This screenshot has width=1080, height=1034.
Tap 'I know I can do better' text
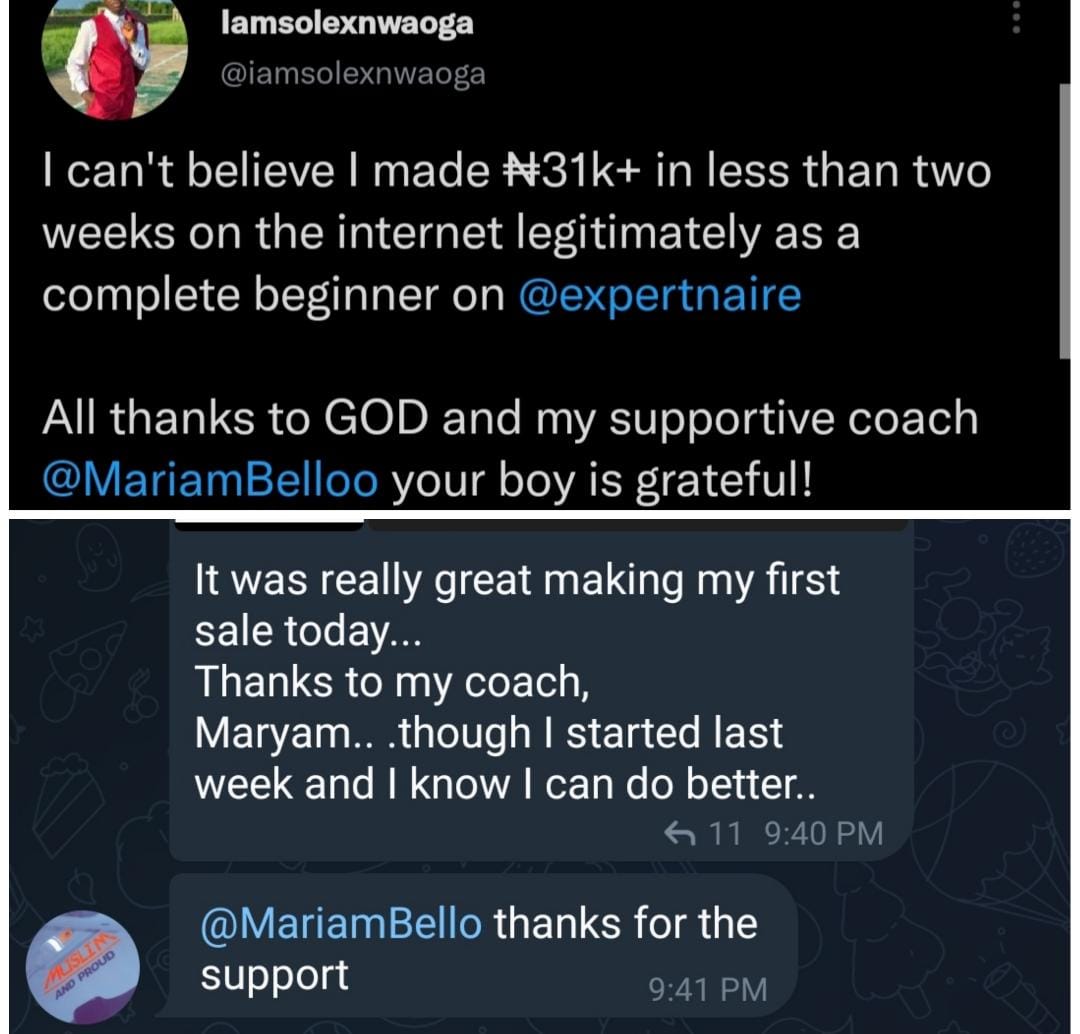(560, 784)
